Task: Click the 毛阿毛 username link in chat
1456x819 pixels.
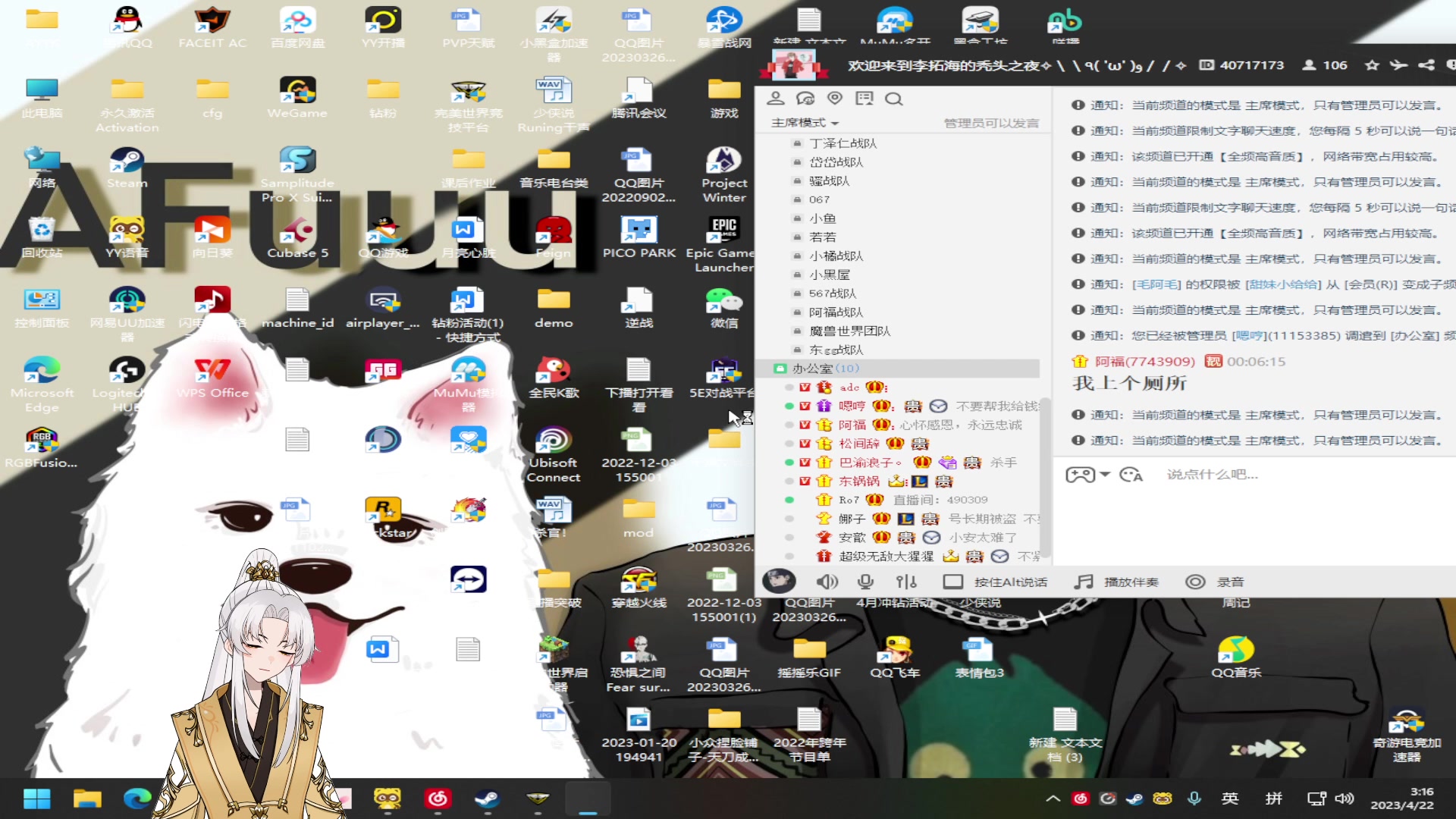Action: (x=1156, y=284)
